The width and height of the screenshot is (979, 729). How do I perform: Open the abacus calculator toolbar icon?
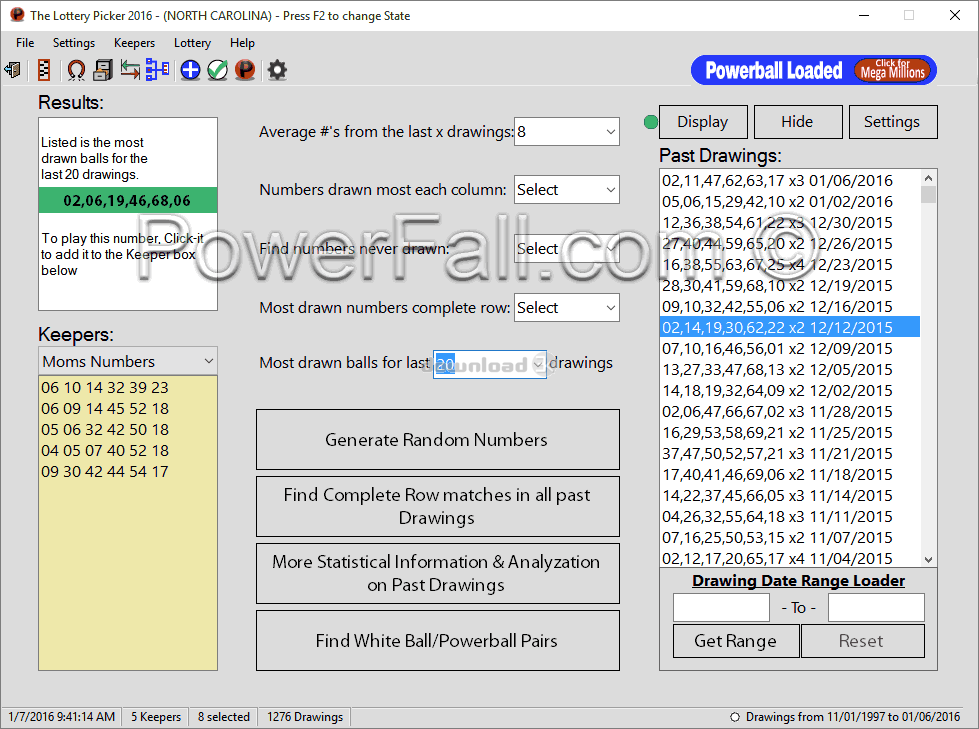44,70
